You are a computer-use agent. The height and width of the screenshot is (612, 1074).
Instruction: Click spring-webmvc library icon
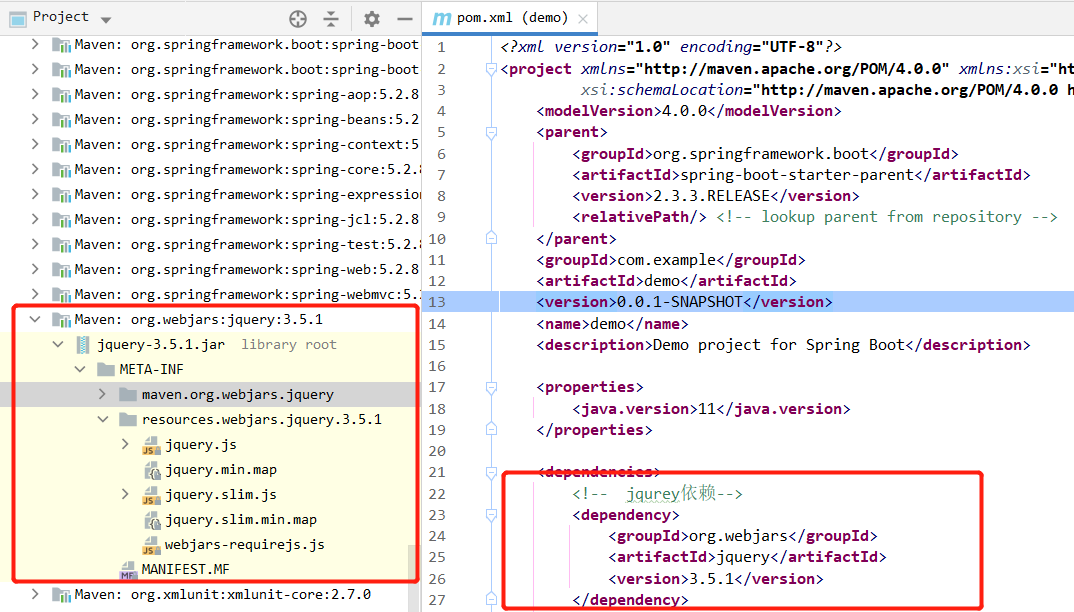tap(62, 295)
